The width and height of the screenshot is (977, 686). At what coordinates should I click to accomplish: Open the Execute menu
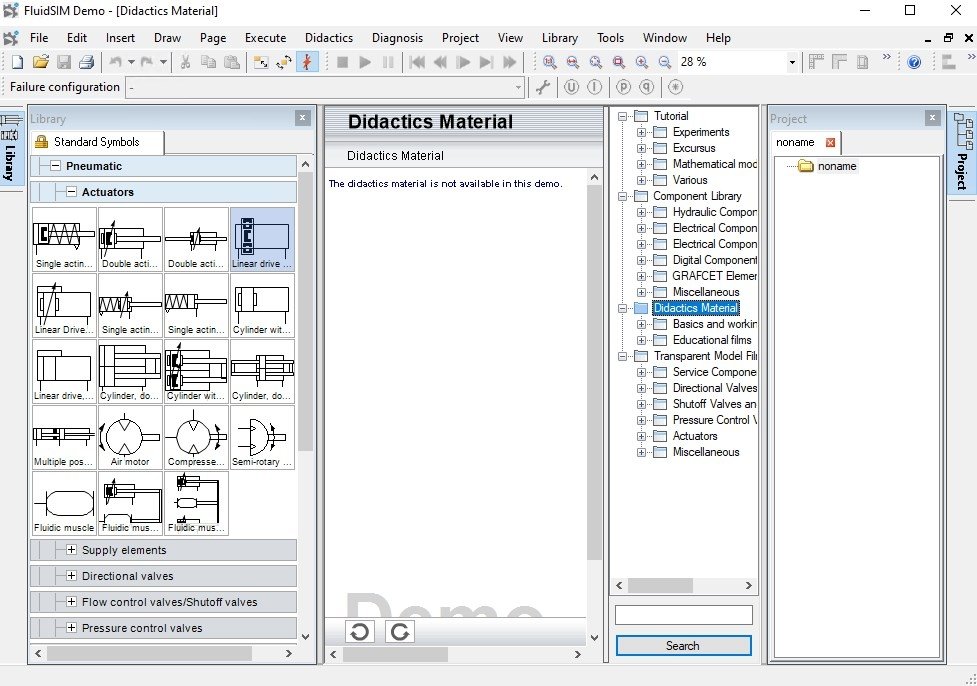click(x=265, y=38)
